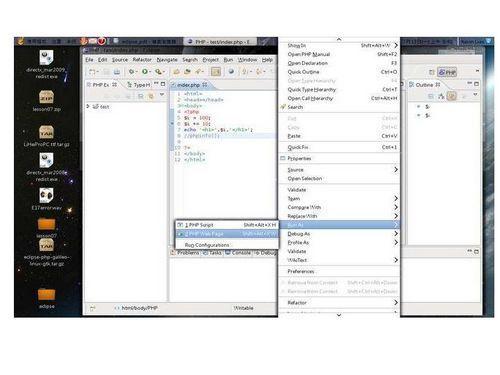Open the directx_mar2009_redist.exe desktop icon
The width and height of the screenshot is (500, 375).
pyautogui.click(x=46, y=64)
